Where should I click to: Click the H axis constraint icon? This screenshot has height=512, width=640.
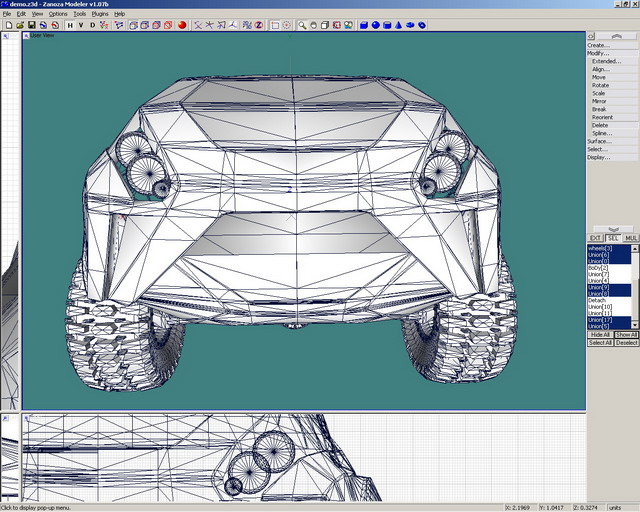(x=70, y=25)
